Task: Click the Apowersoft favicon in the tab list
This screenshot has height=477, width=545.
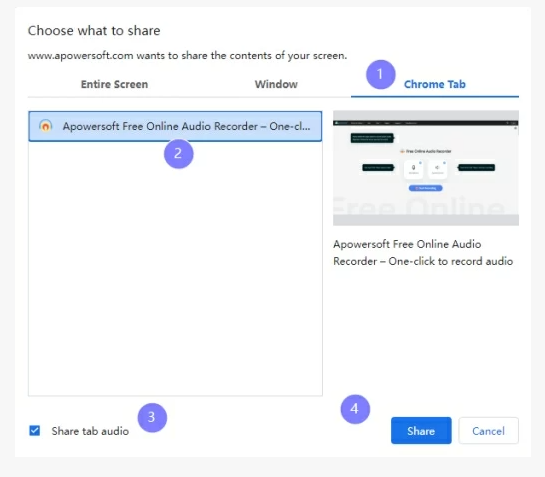Action: [46, 126]
